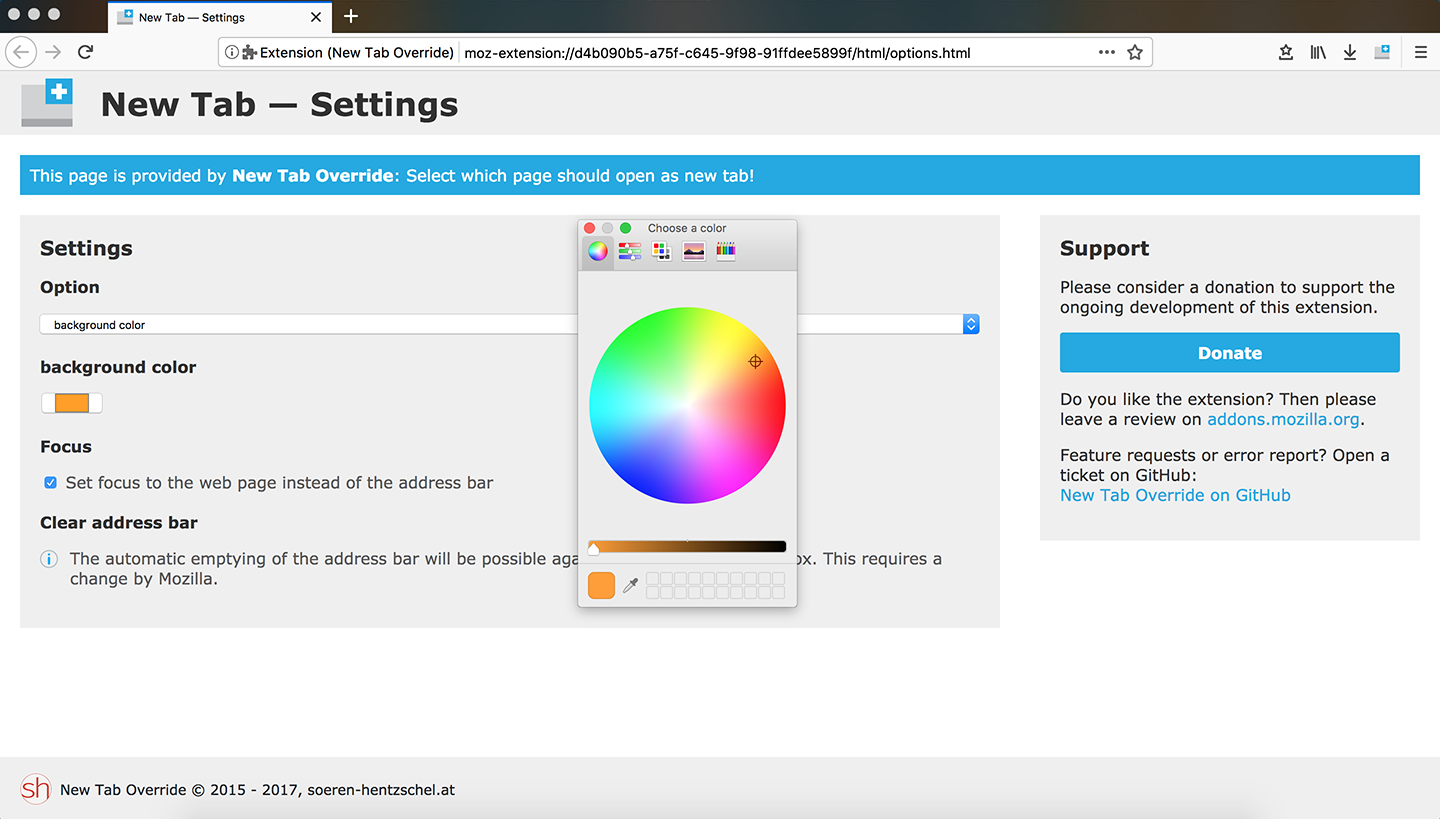Open a new browser tab
The width and height of the screenshot is (1440, 819).
pos(351,17)
